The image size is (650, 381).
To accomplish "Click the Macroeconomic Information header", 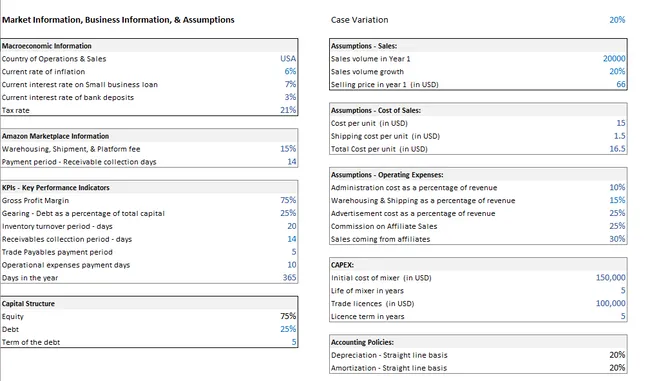I will click(46, 46).
